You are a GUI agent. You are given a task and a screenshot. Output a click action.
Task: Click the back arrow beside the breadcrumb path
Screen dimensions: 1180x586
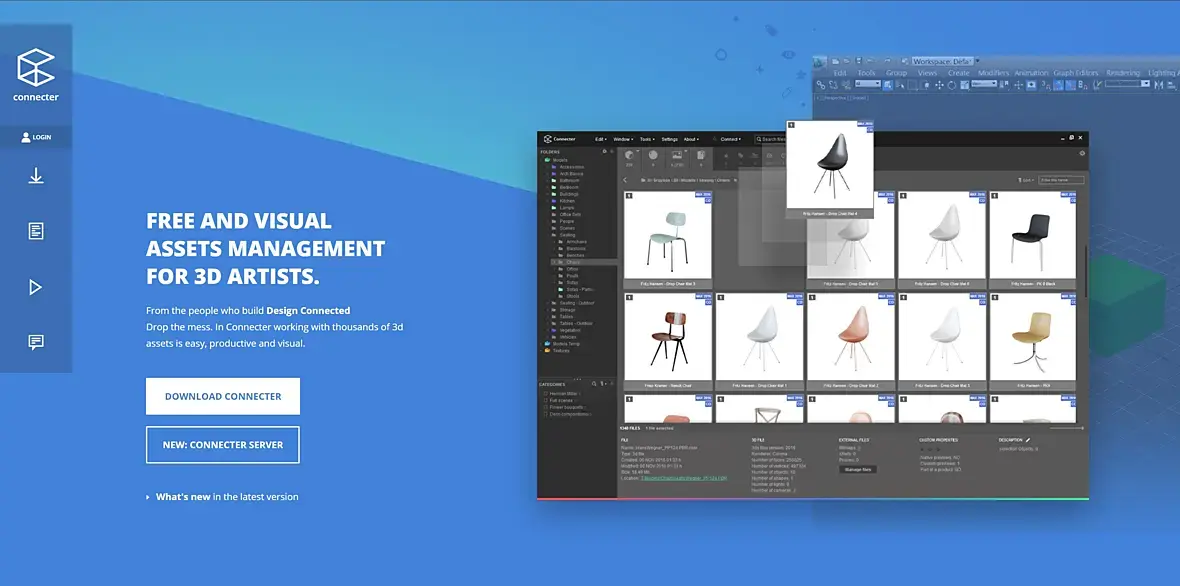pos(625,180)
